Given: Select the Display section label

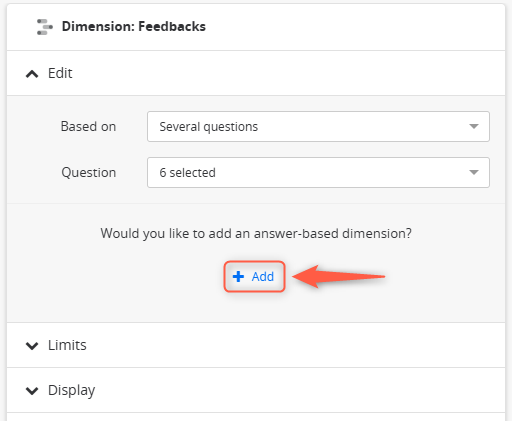Looking at the screenshot, I should pos(71,390).
